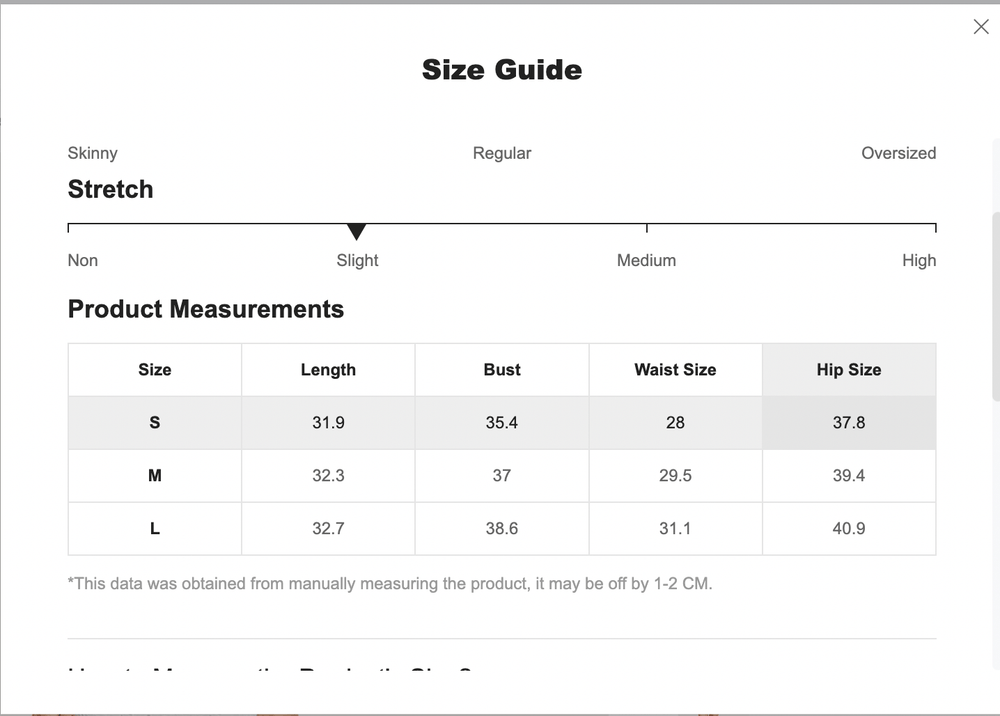1000x716 pixels.
Task: Click the Hip Size column header
Action: point(849,369)
